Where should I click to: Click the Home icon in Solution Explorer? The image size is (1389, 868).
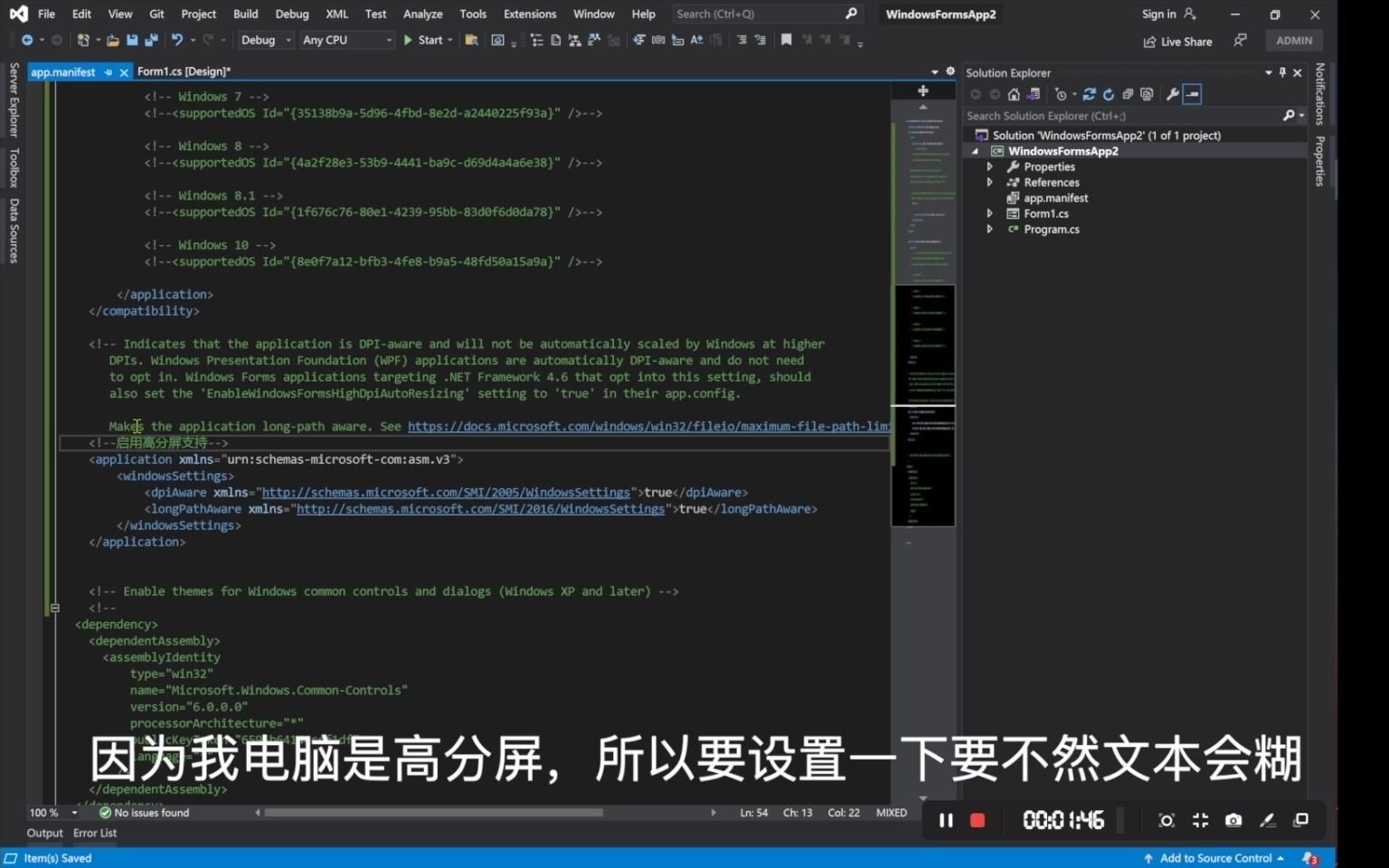tap(1014, 94)
